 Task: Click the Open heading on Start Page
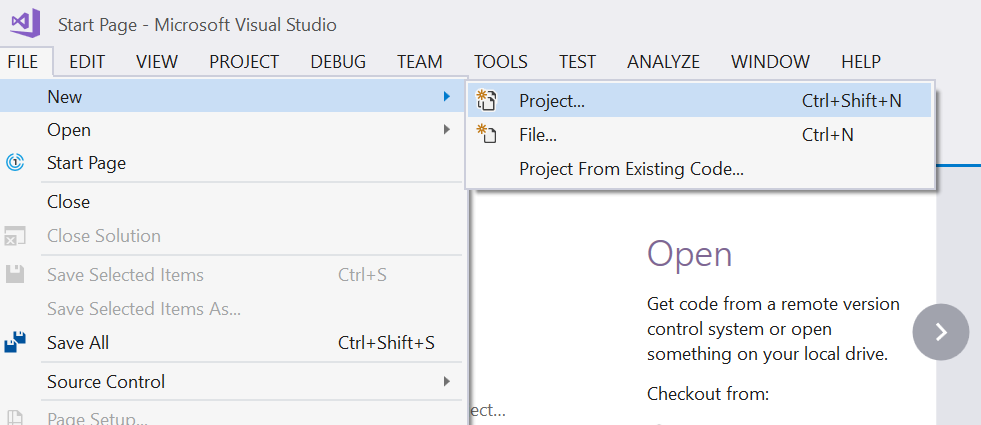tap(689, 254)
